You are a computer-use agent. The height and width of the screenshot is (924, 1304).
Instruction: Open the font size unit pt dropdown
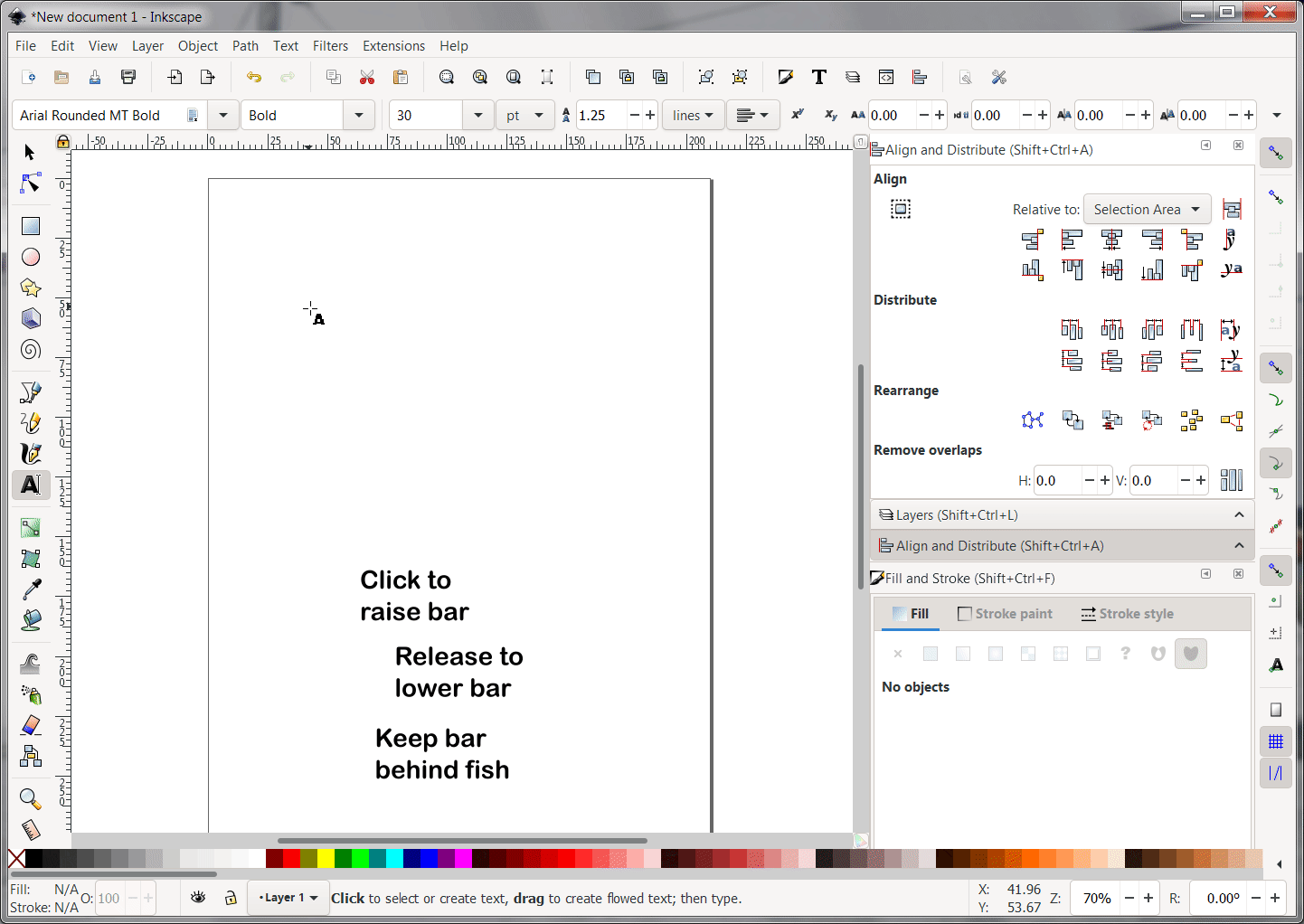[525, 116]
